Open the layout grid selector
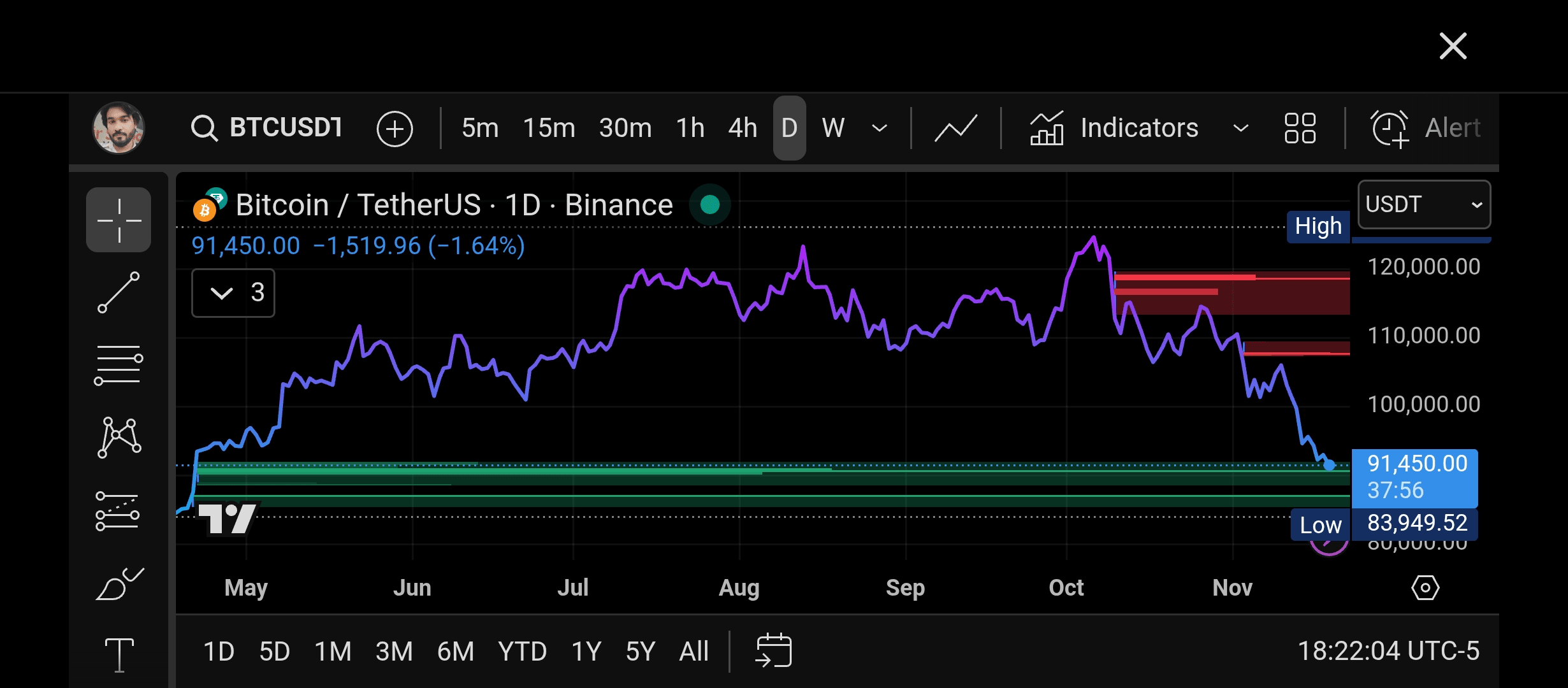 tap(1300, 128)
